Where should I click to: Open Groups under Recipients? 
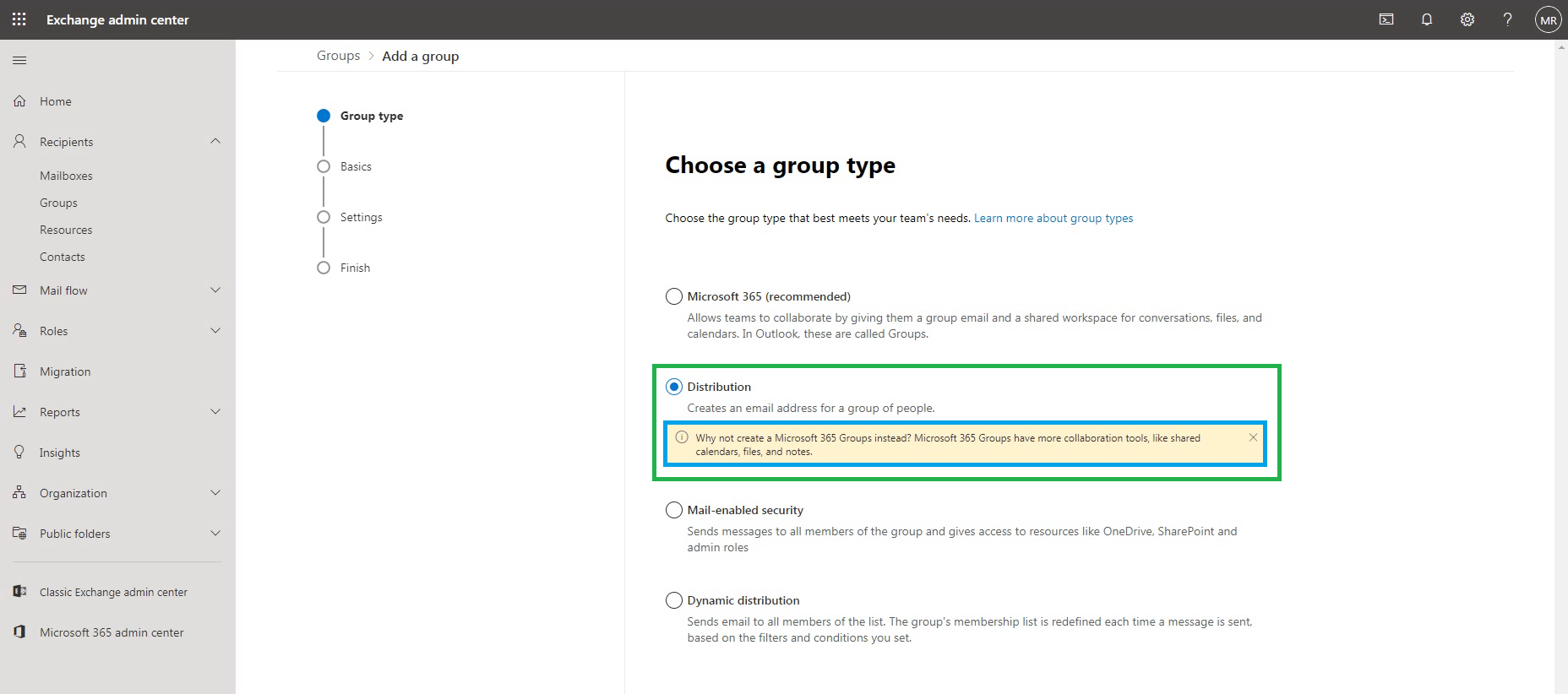[x=58, y=203]
